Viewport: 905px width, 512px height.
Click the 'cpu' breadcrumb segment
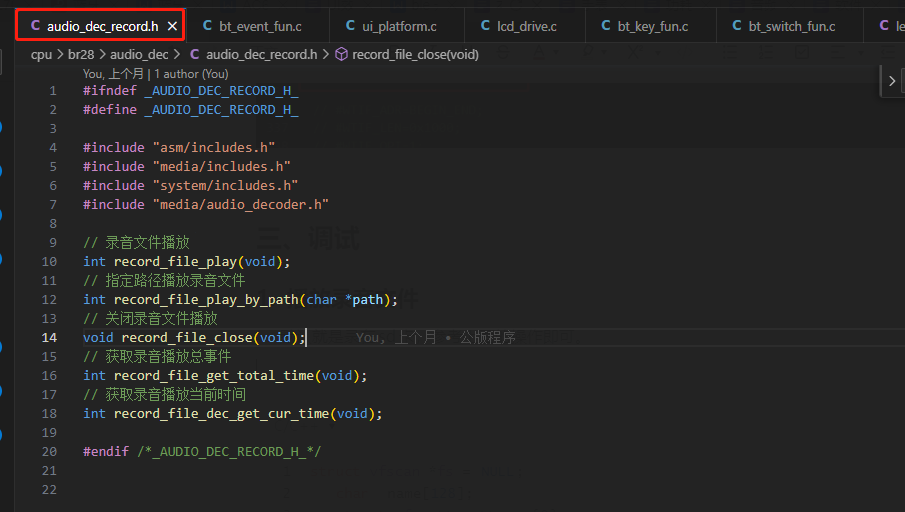tap(41, 54)
